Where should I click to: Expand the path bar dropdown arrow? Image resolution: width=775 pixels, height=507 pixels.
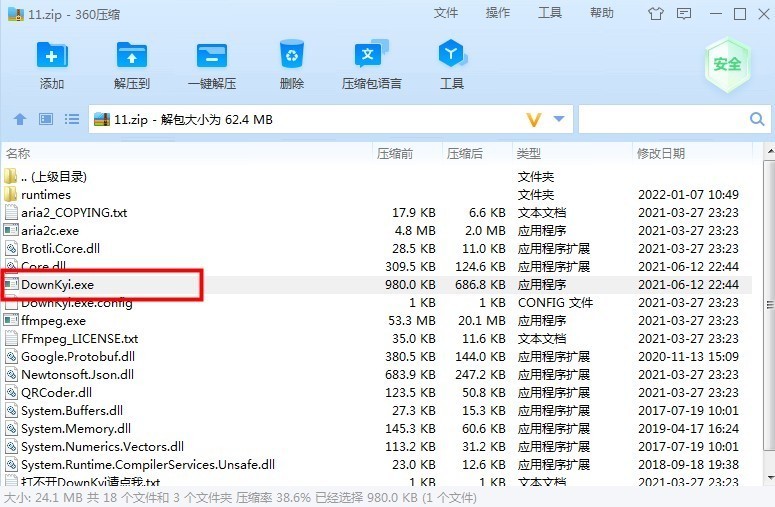pos(559,119)
